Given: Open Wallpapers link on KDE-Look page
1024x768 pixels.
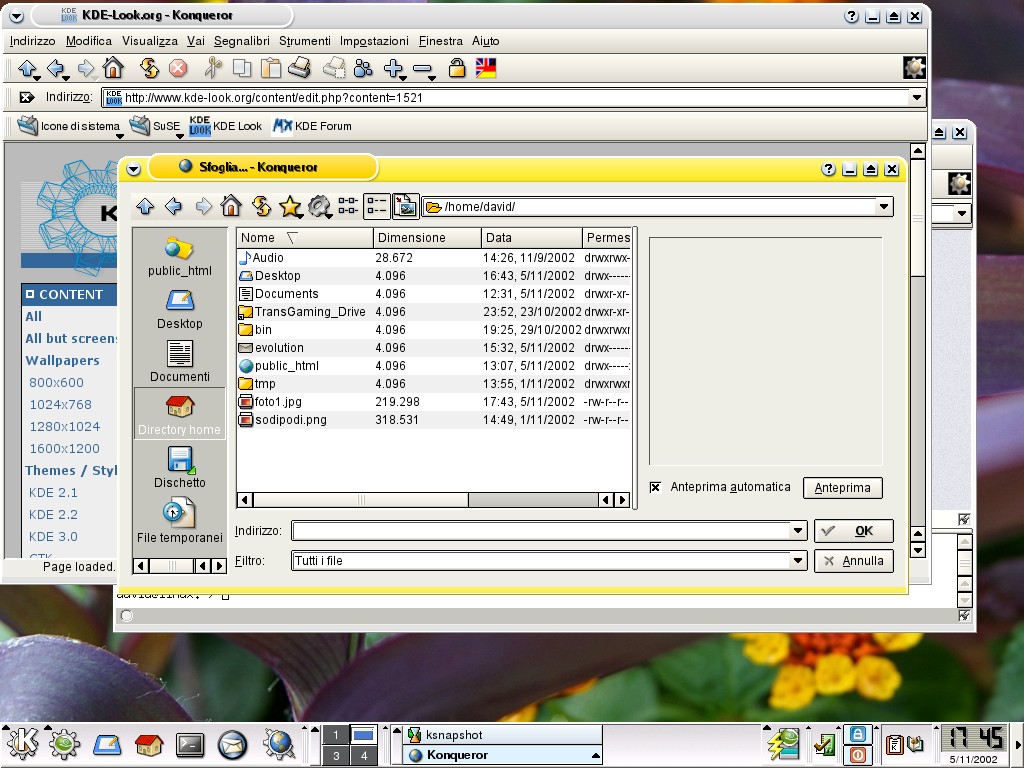Looking at the screenshot, I should (x=63, y=360).
